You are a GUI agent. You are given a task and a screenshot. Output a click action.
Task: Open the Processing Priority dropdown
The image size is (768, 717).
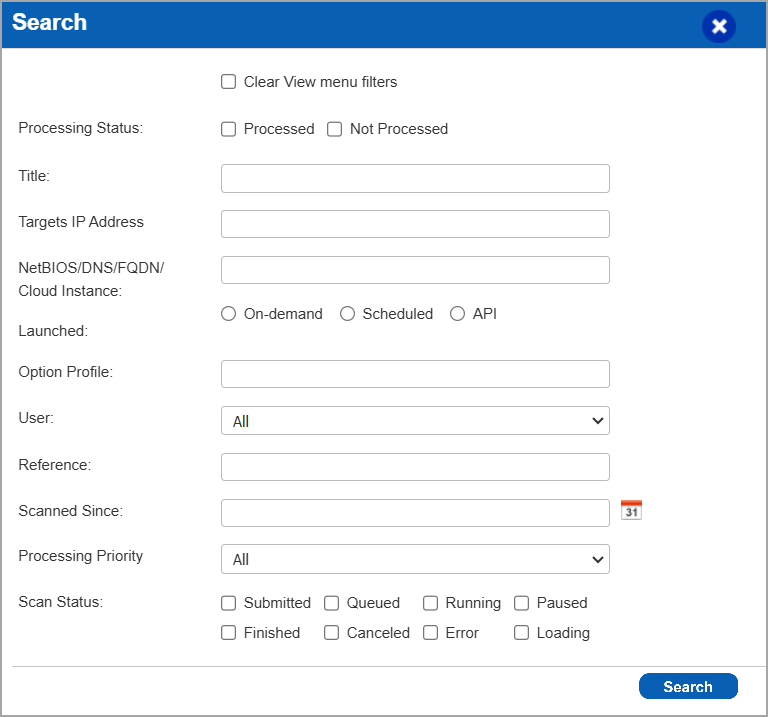click(x=415, y=559)
